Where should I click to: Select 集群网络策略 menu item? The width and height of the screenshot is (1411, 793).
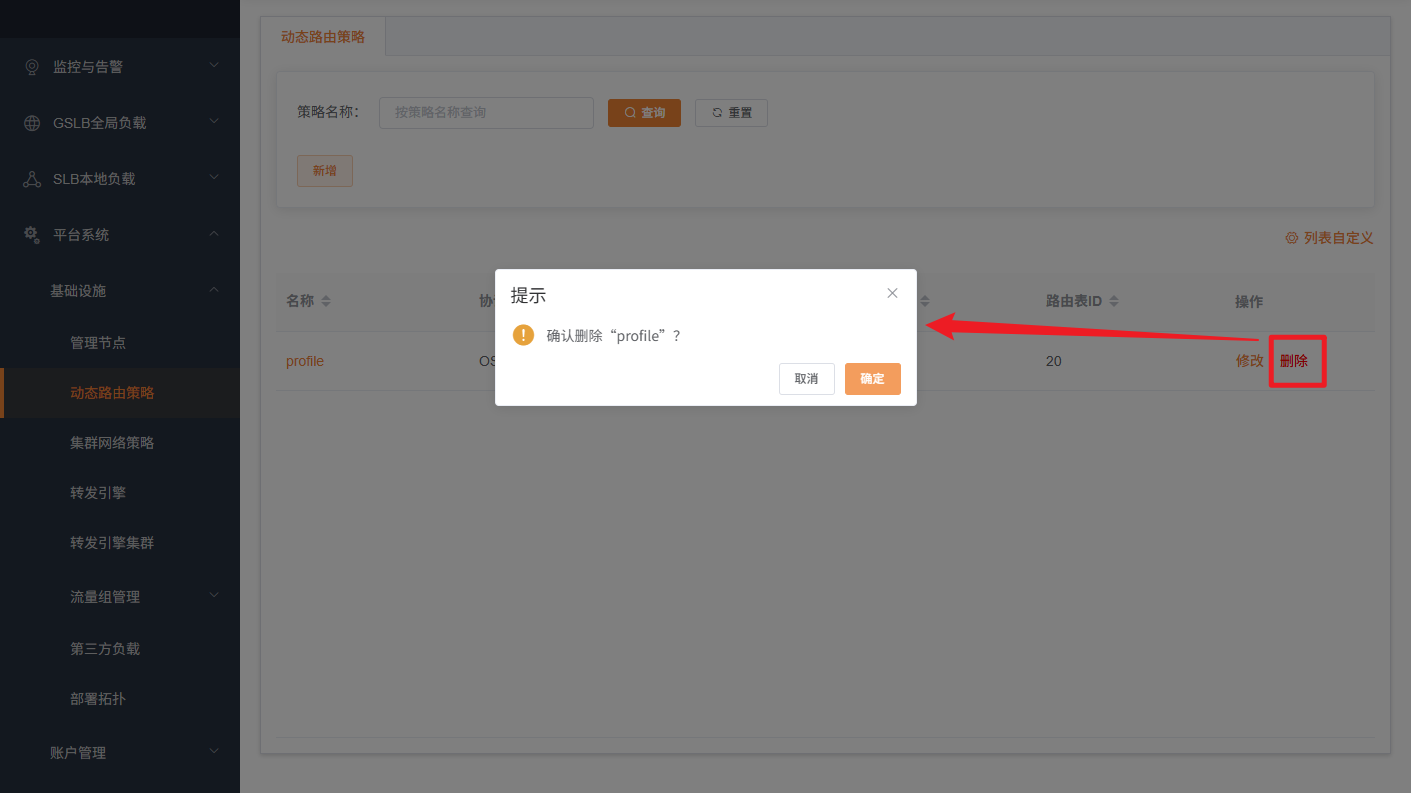click(x=112, y=443)
